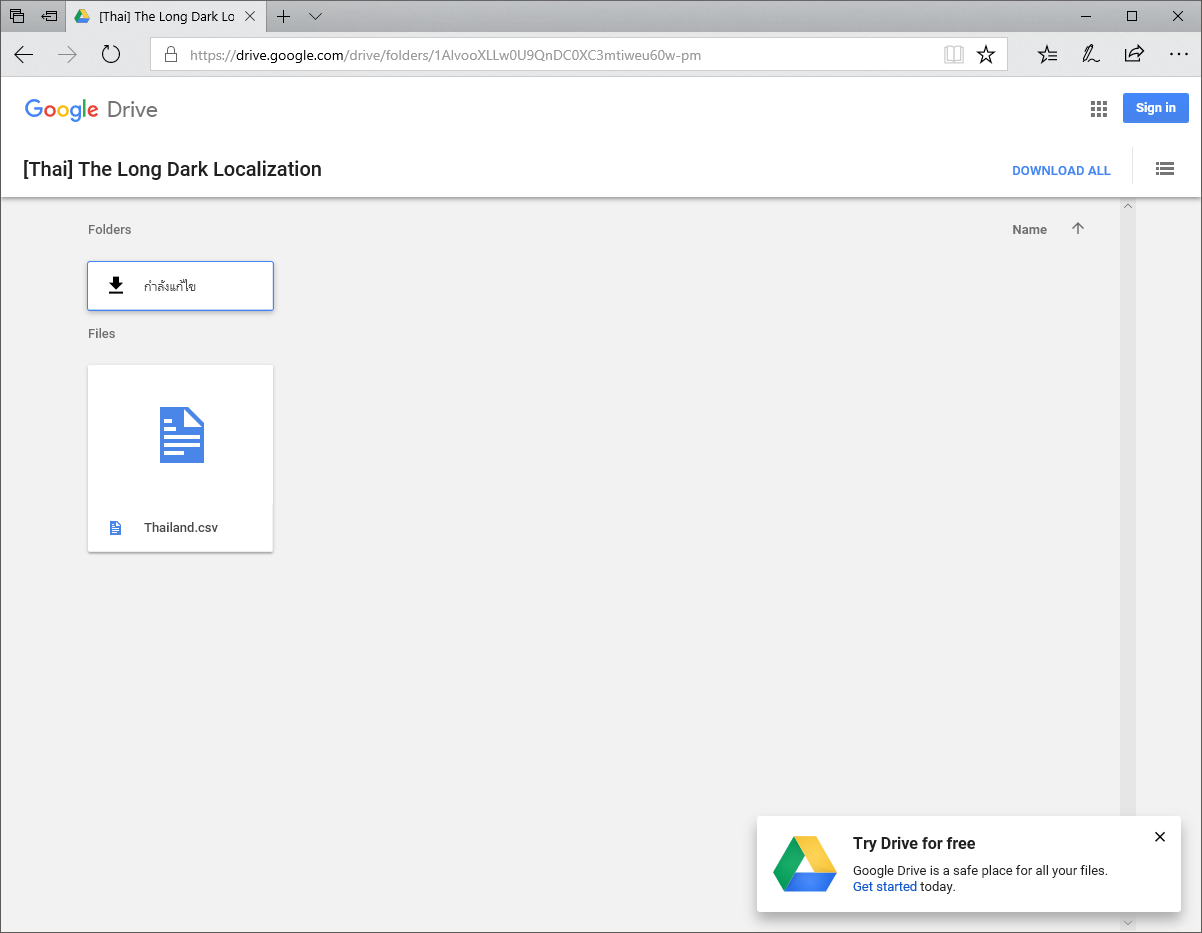Click the padlock site security icon
This screenshot has height=933, width=1202.
click(x=170, y=55)
